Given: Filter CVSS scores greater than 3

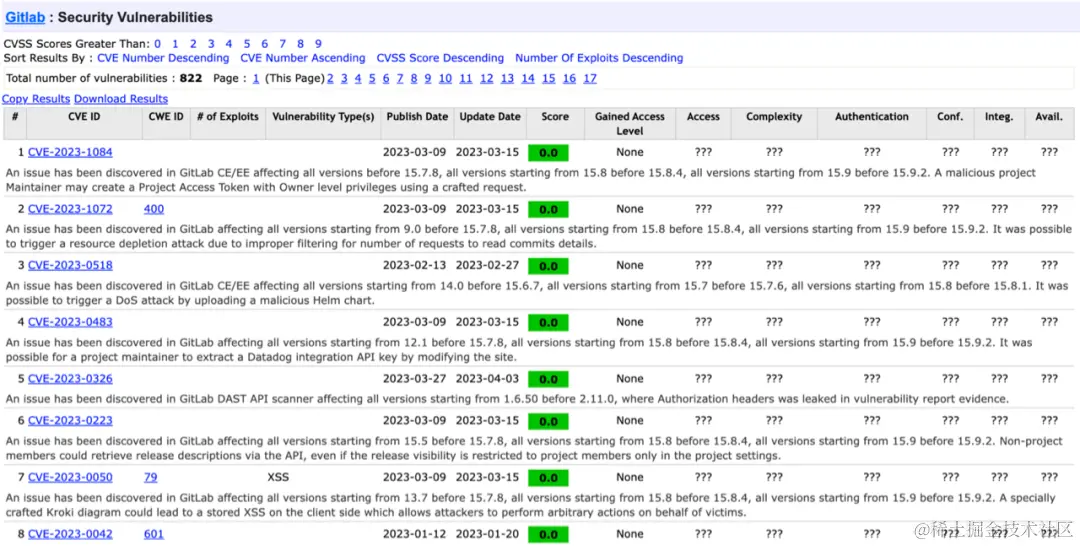Looking at the screenshot, I should [x=211, y=43].
